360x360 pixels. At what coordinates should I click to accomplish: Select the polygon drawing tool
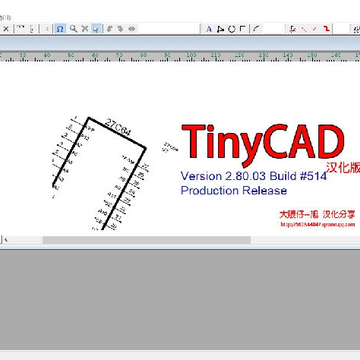pyautogui.click(x=220, y=29)
